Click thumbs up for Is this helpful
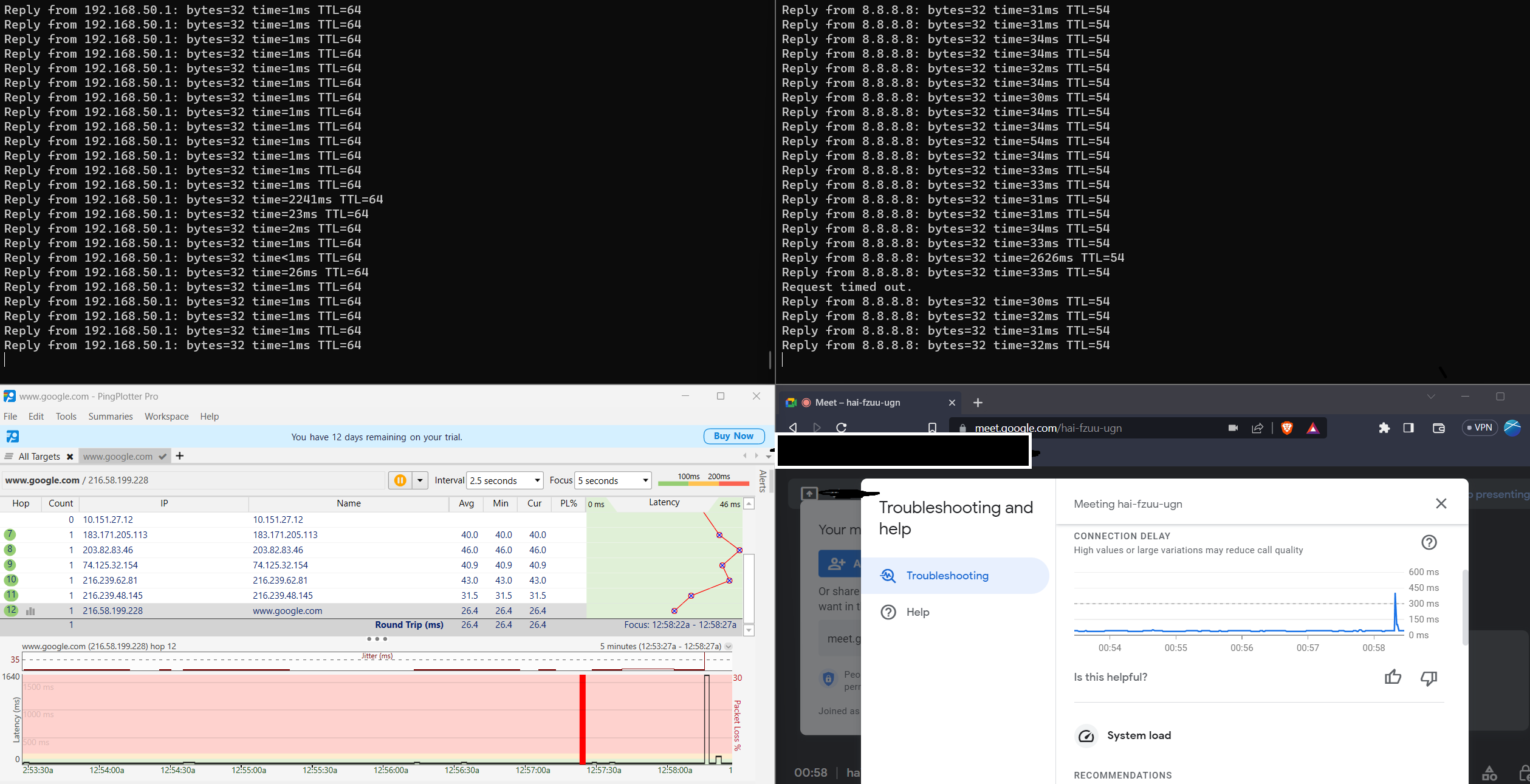 coord(1393,677)
